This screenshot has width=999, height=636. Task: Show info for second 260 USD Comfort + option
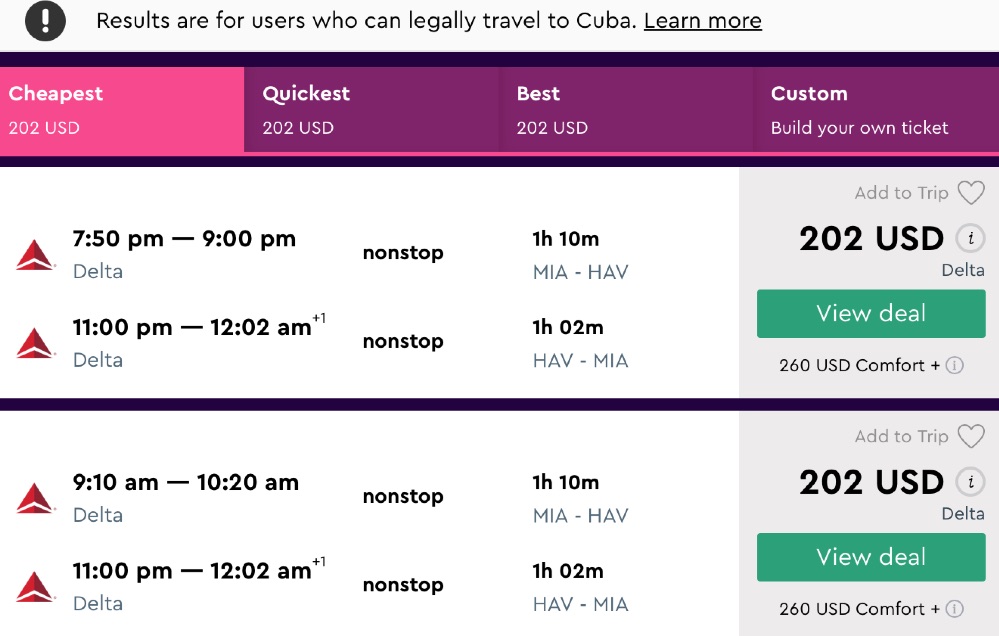coord(955,609)
